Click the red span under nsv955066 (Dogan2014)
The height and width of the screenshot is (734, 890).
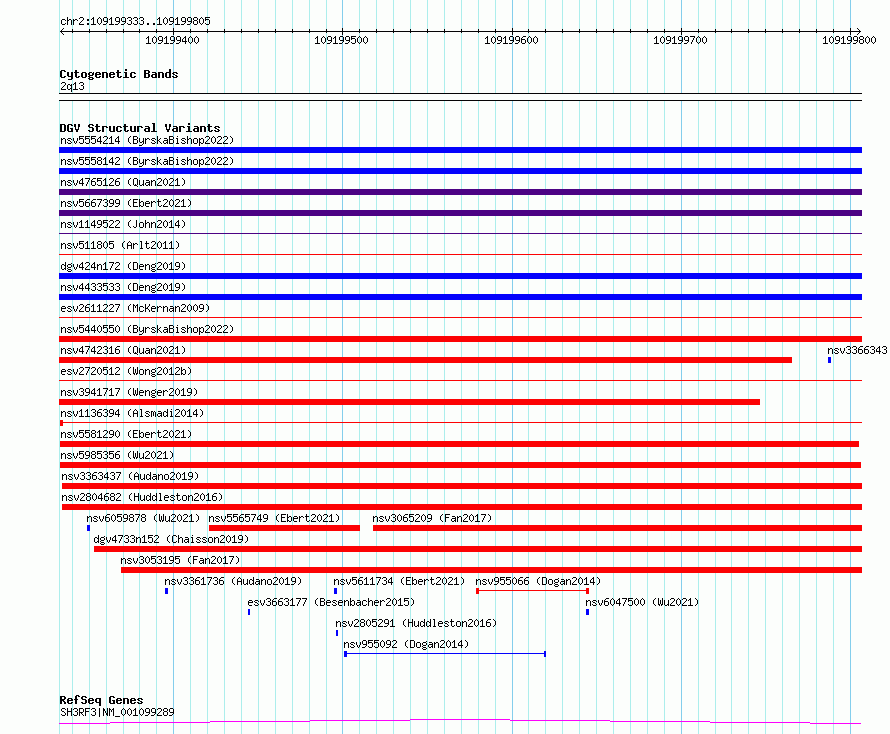tap(532, 592)
